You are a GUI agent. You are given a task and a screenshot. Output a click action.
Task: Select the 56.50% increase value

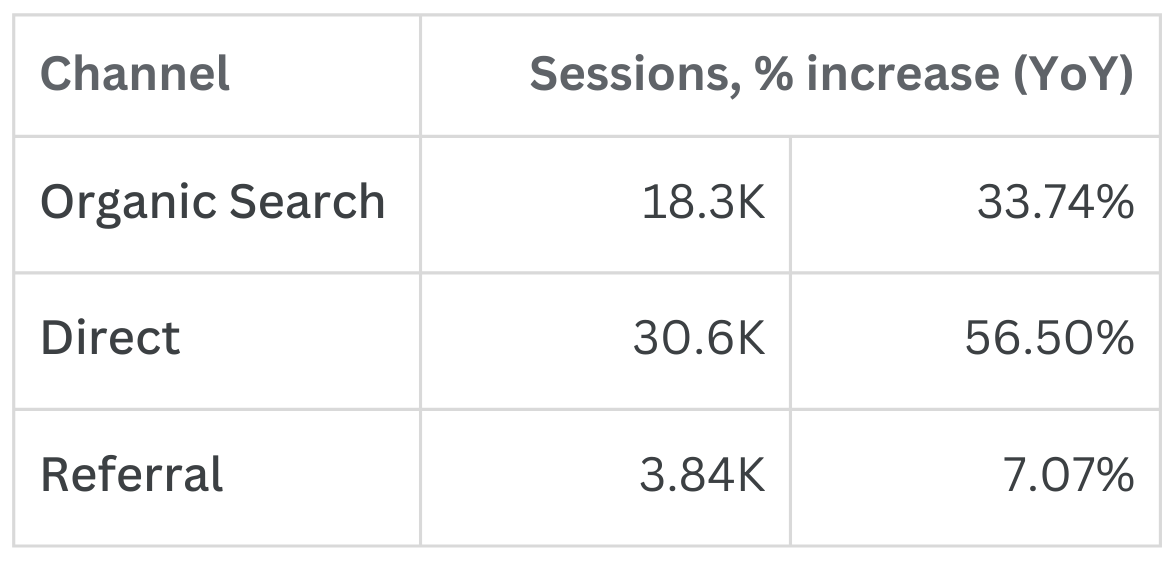point(1049,340)
